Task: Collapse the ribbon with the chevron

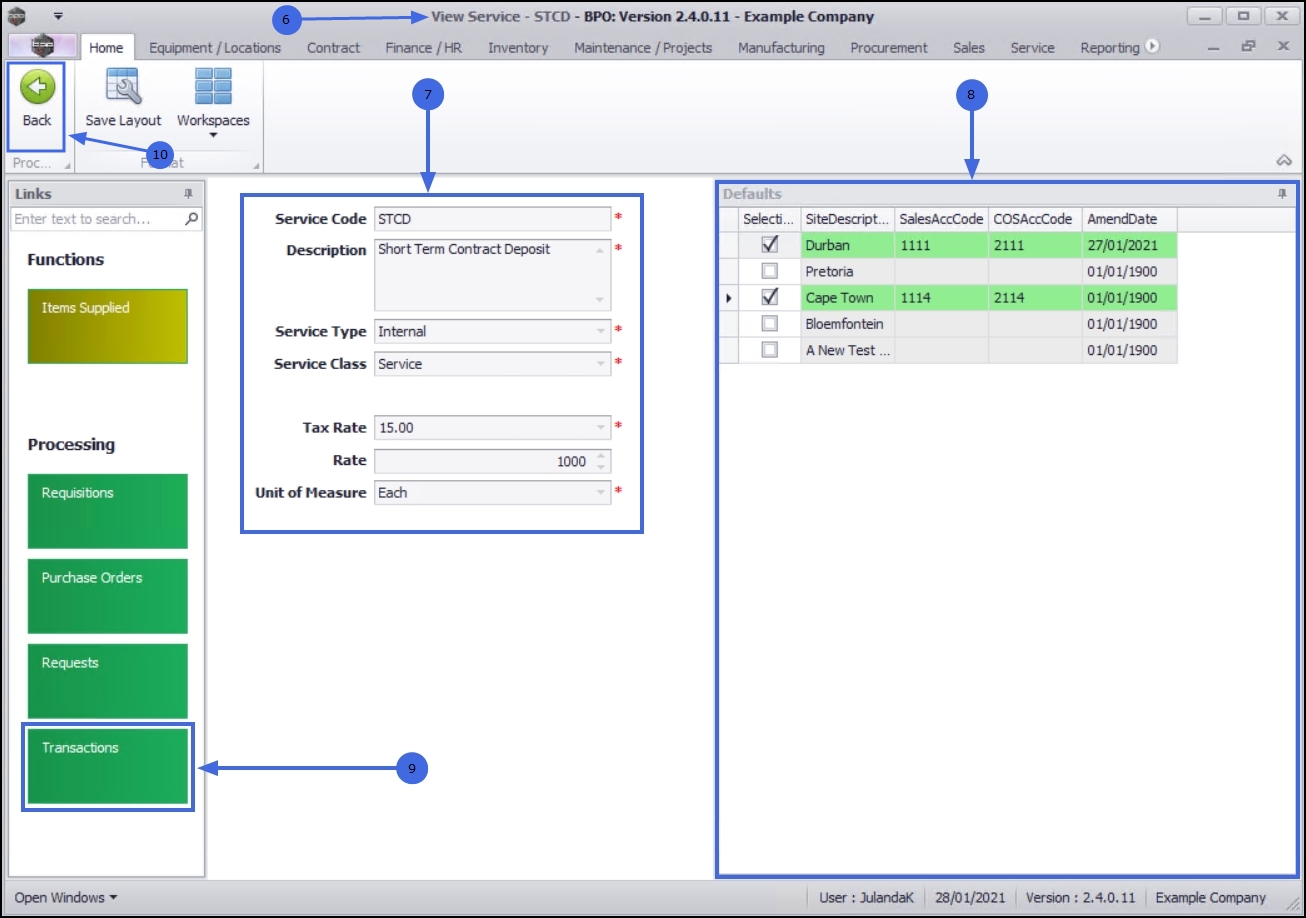Action: tap(1285, 160)
